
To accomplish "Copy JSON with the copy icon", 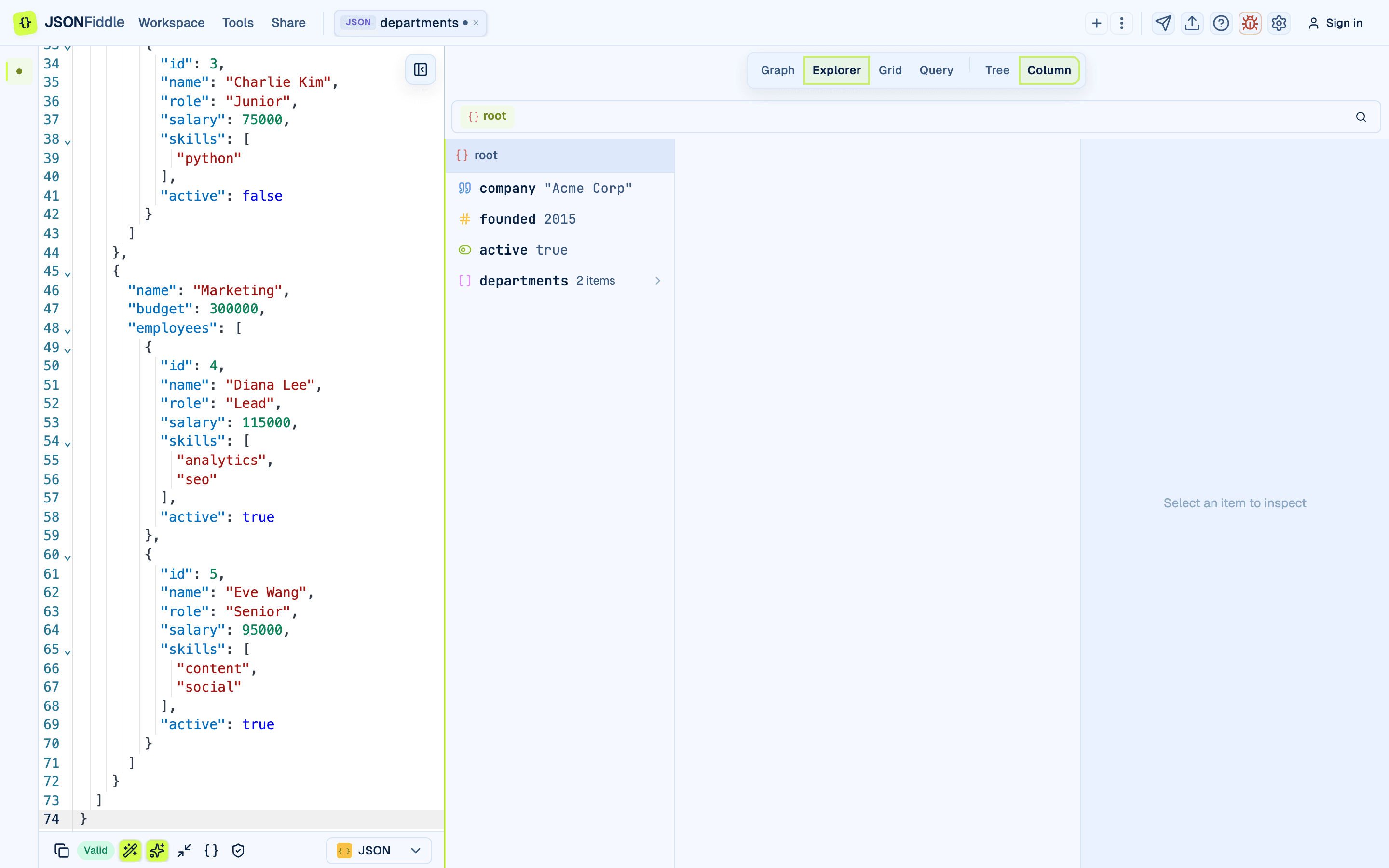I will click(x=61, y=850).
